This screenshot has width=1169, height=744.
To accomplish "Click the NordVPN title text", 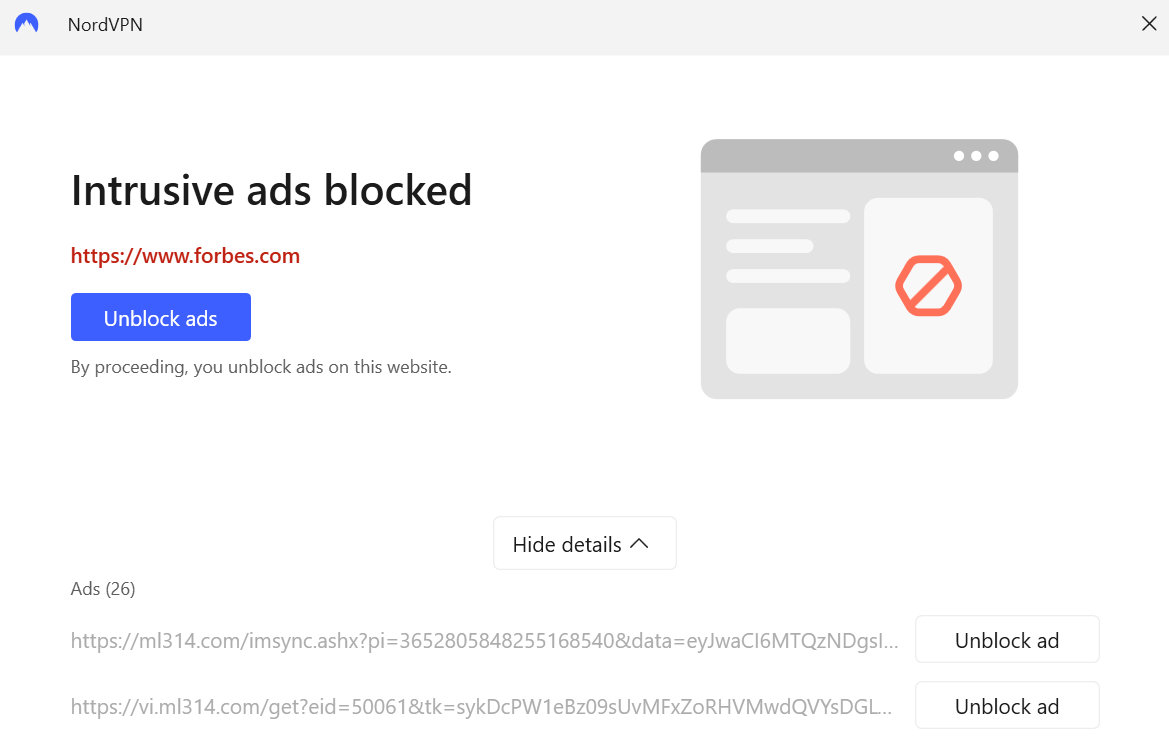I will pyautogui.click(x=105, y=25).
